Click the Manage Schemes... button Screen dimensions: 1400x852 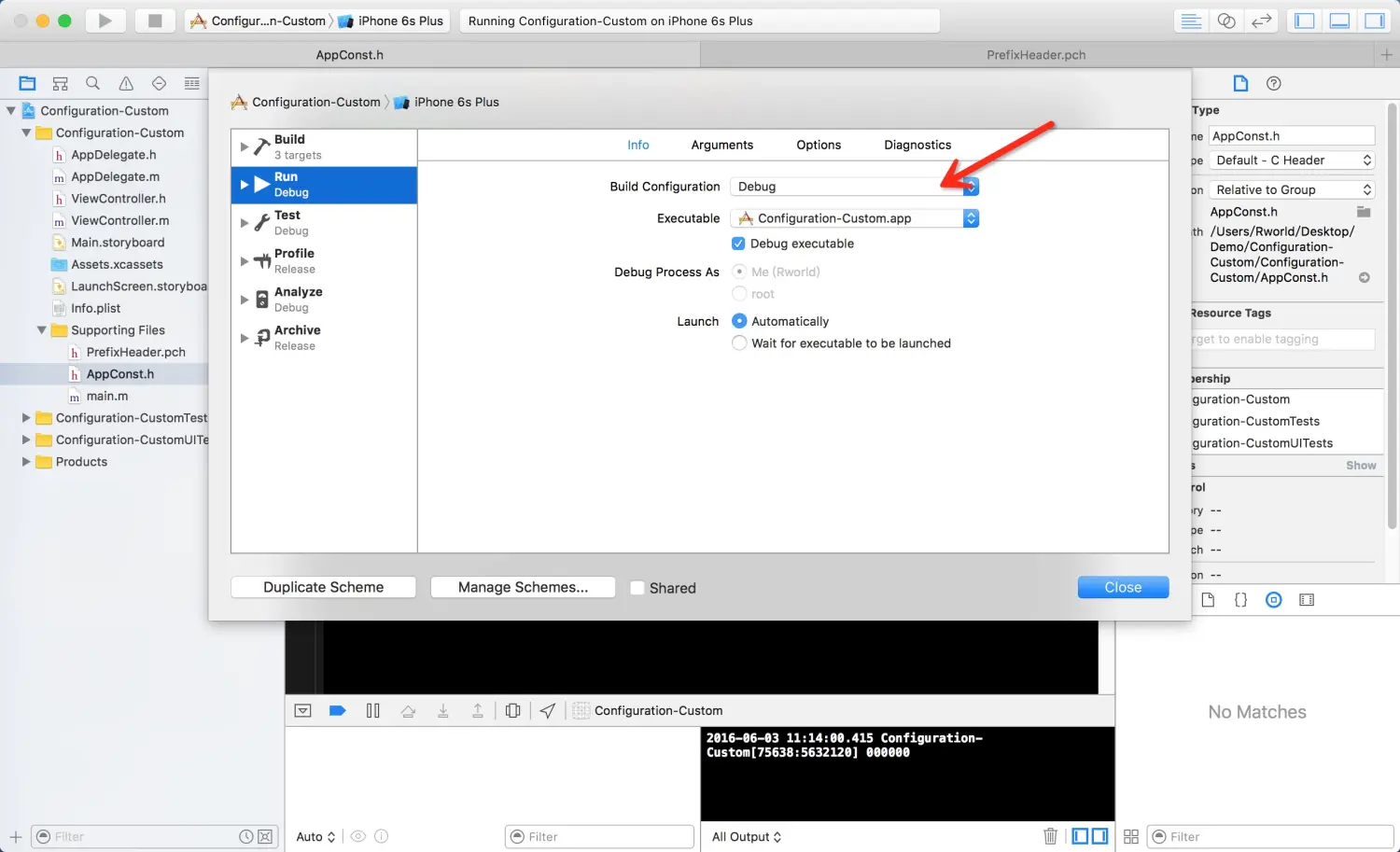[x=523, y=587]
